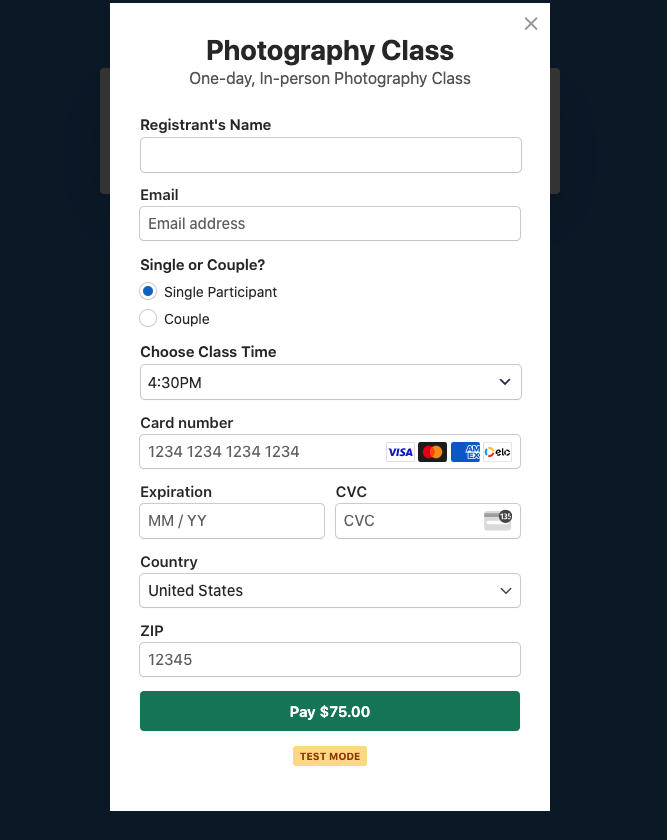Click the TEST MODE badge

click(x=330, y=756)
